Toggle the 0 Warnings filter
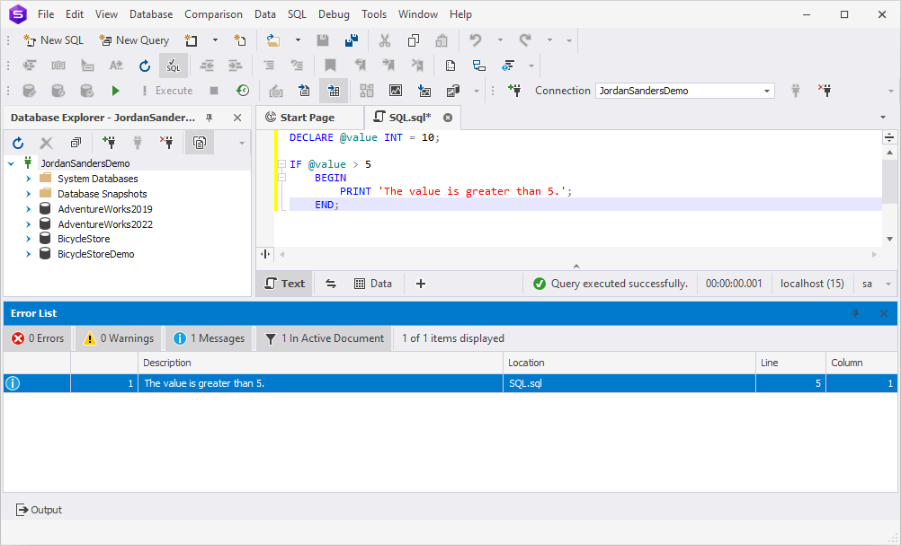Viewport: 901px width, 546px height. point(118,338)
